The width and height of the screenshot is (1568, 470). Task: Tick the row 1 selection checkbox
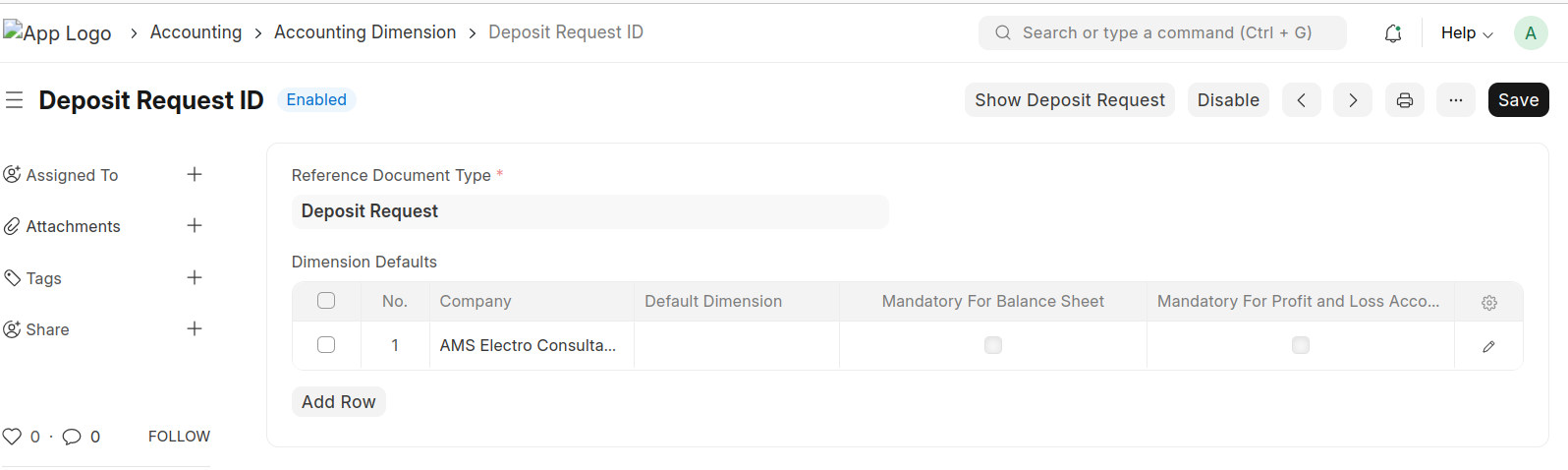click(x=326, y=345)
